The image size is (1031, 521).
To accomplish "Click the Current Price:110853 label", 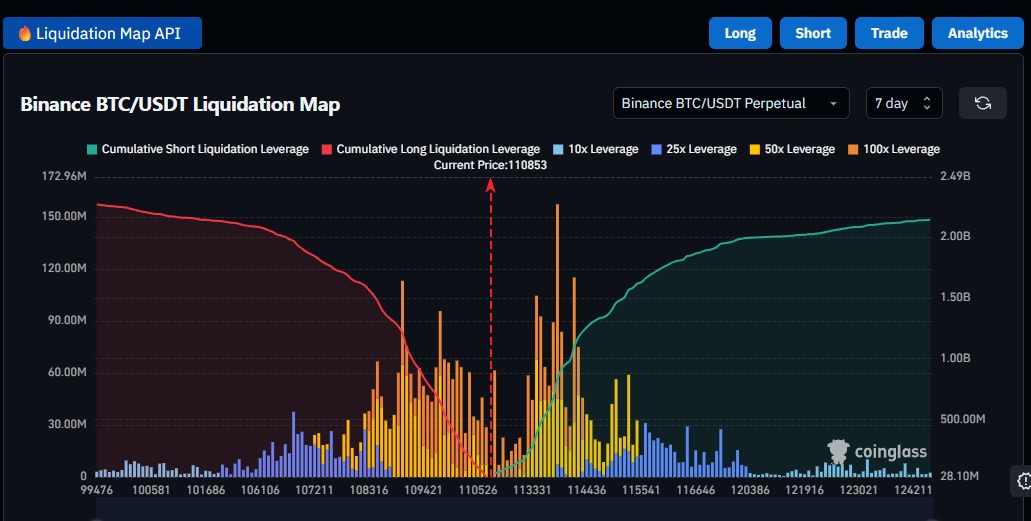I will [490, 165].
